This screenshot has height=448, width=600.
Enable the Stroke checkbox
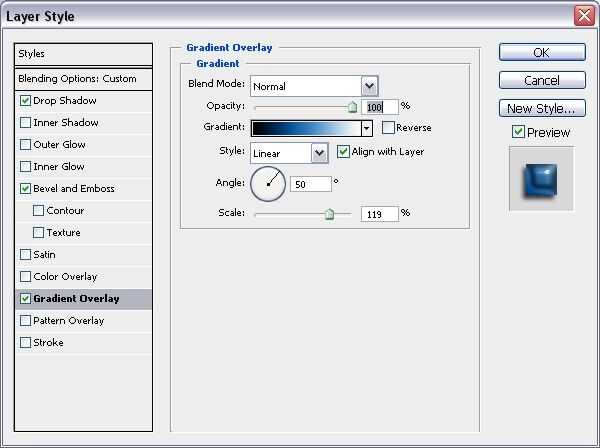click(x=25, y=343)
